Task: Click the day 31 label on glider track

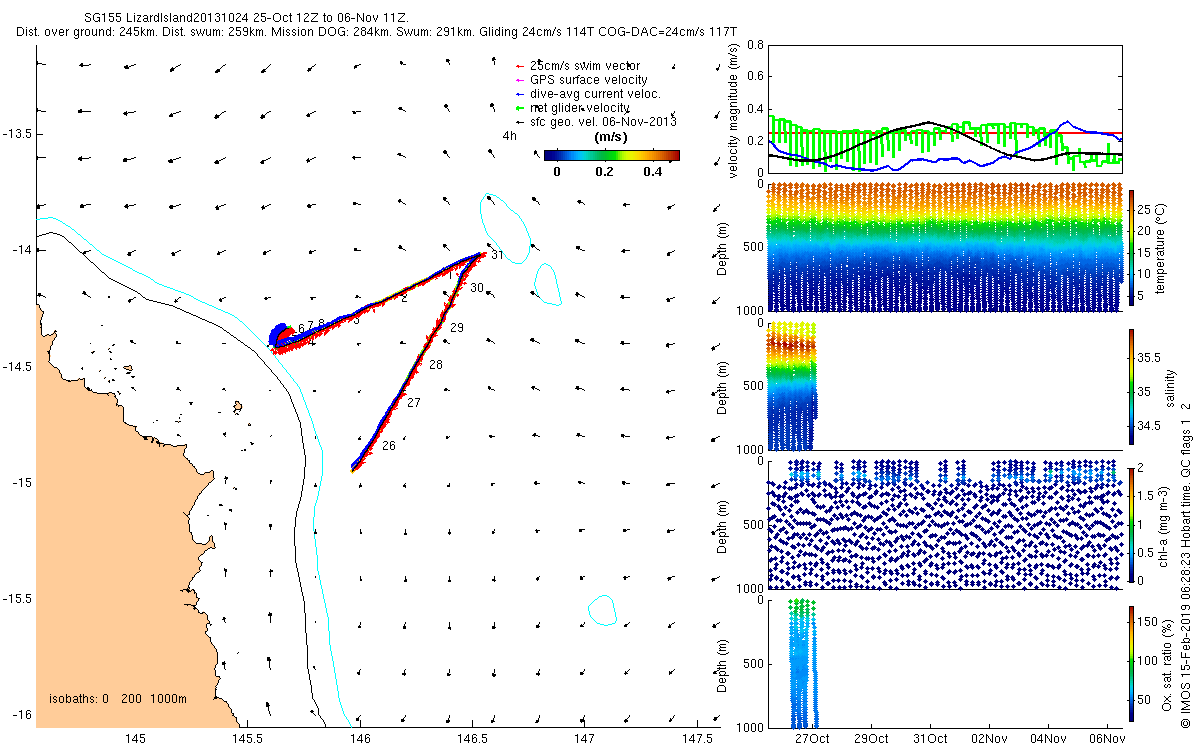Action: click(497, 256)
